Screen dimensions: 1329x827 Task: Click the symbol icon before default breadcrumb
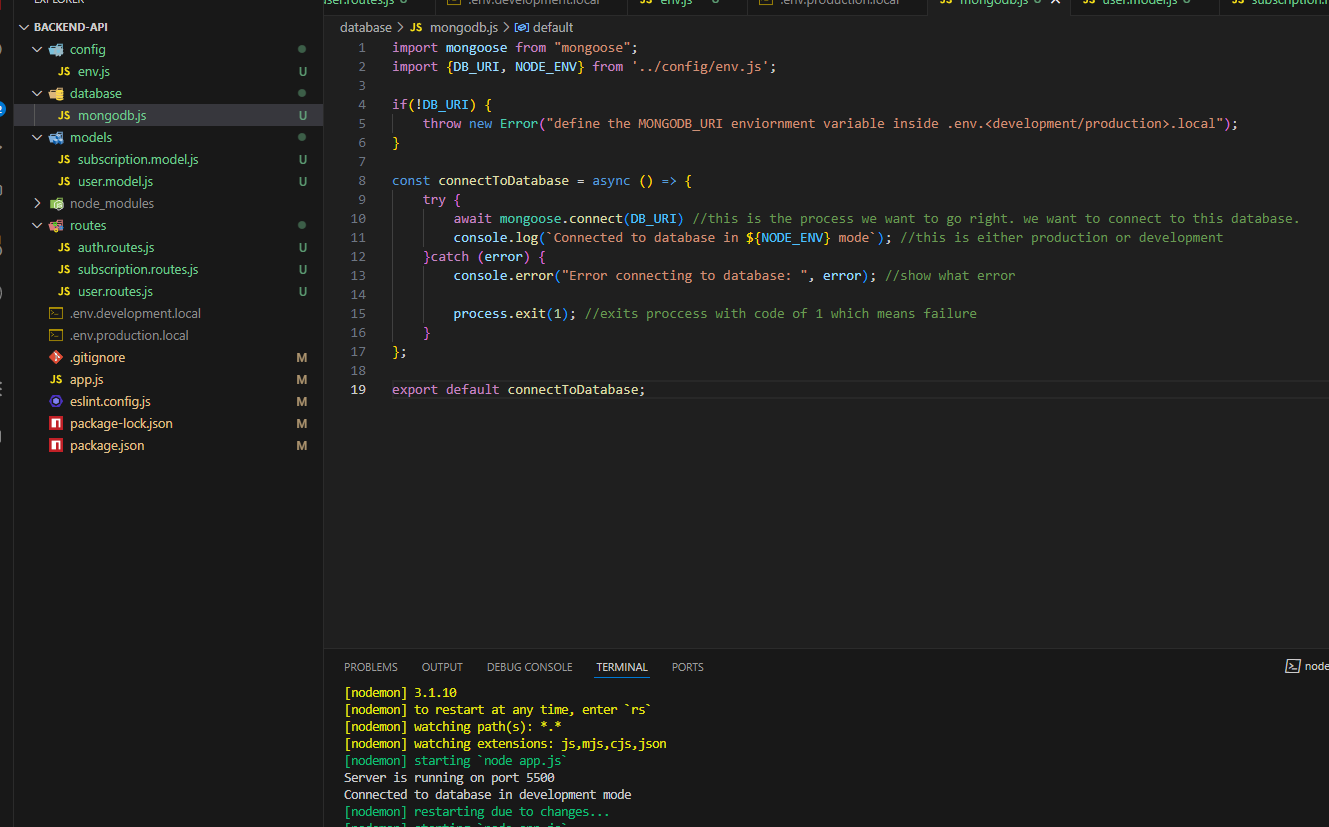(521, 27)
